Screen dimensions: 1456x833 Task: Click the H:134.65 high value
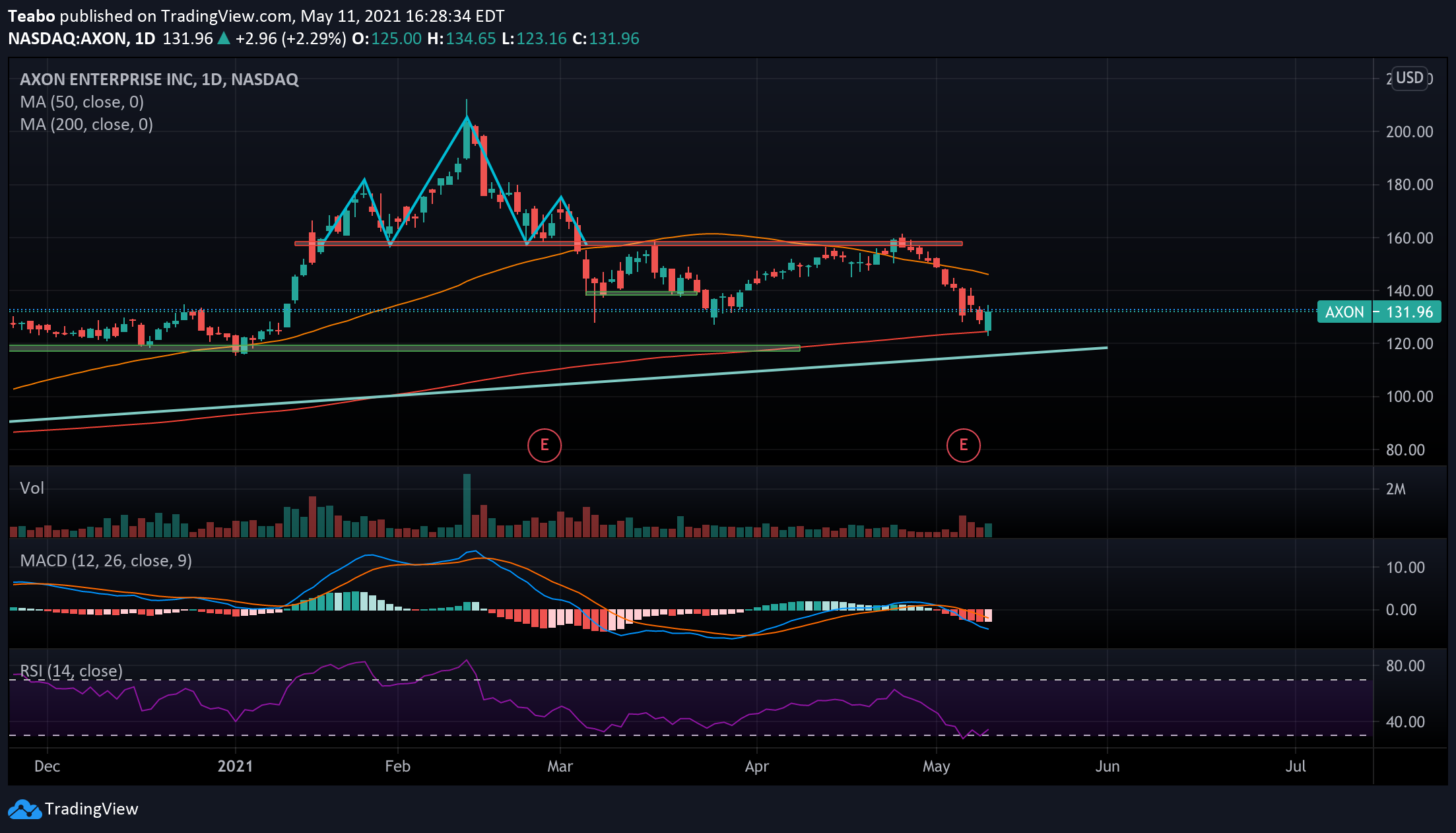[461, 39]
